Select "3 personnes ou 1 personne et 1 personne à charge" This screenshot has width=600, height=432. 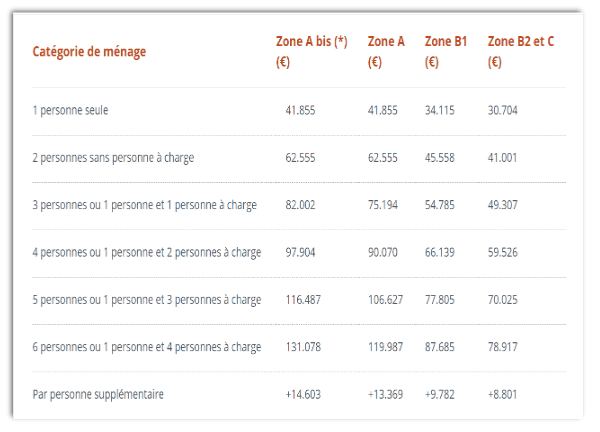coord(144,205)
